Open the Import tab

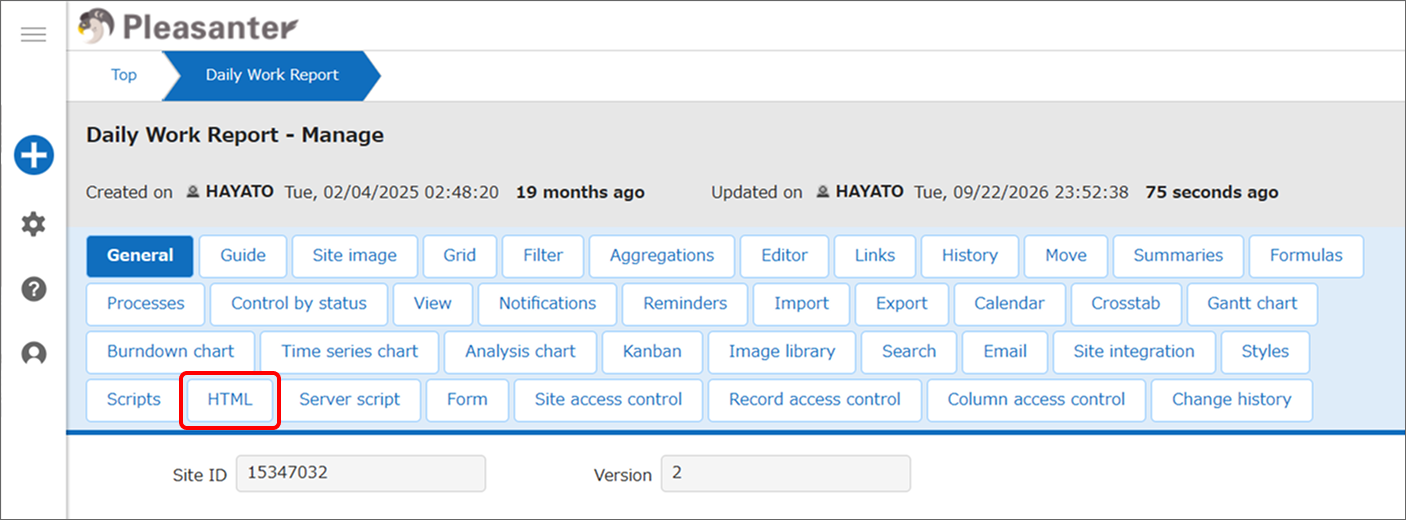[802, 304]
